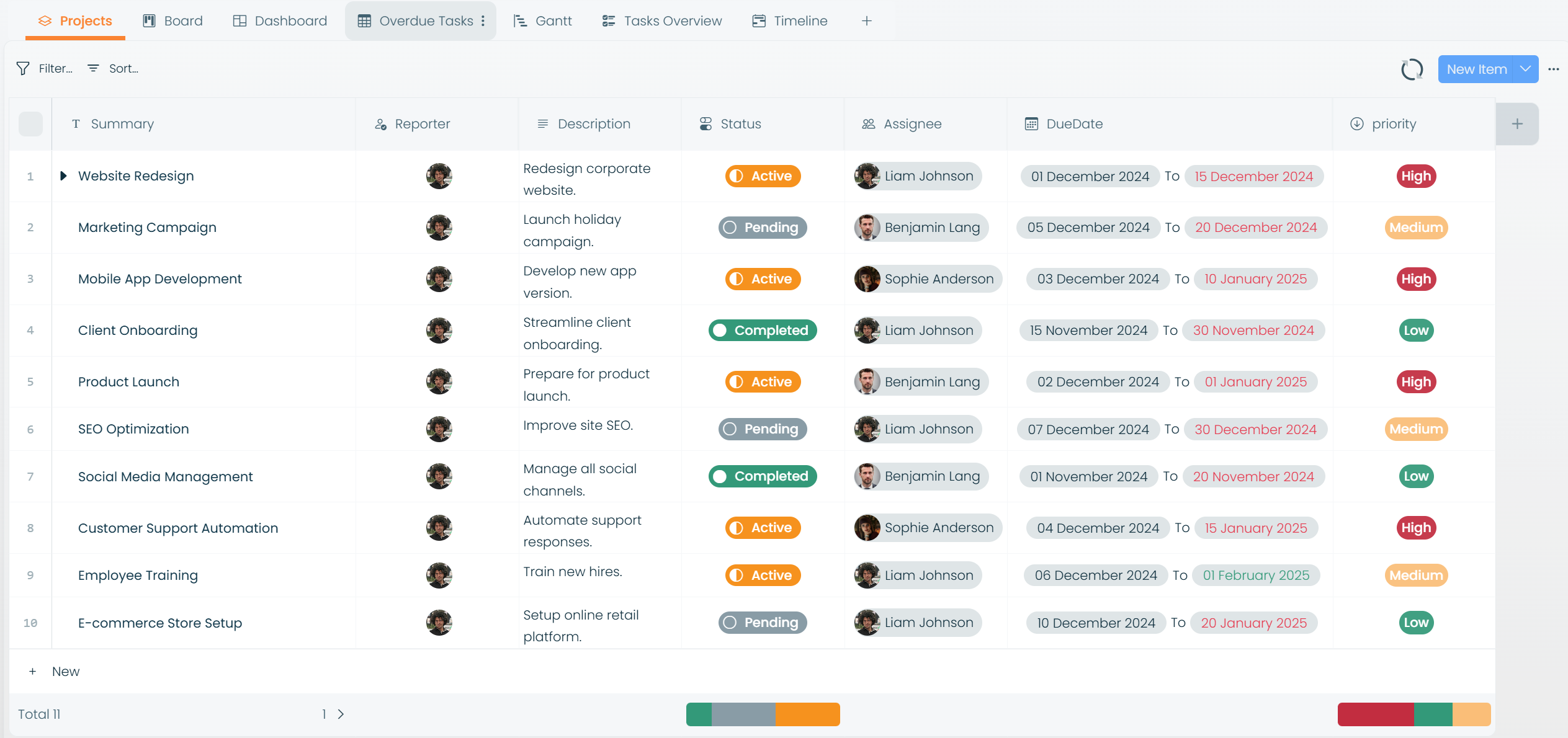Toggle the select-all checkbox in header
1568x738 pixels.
30,123
